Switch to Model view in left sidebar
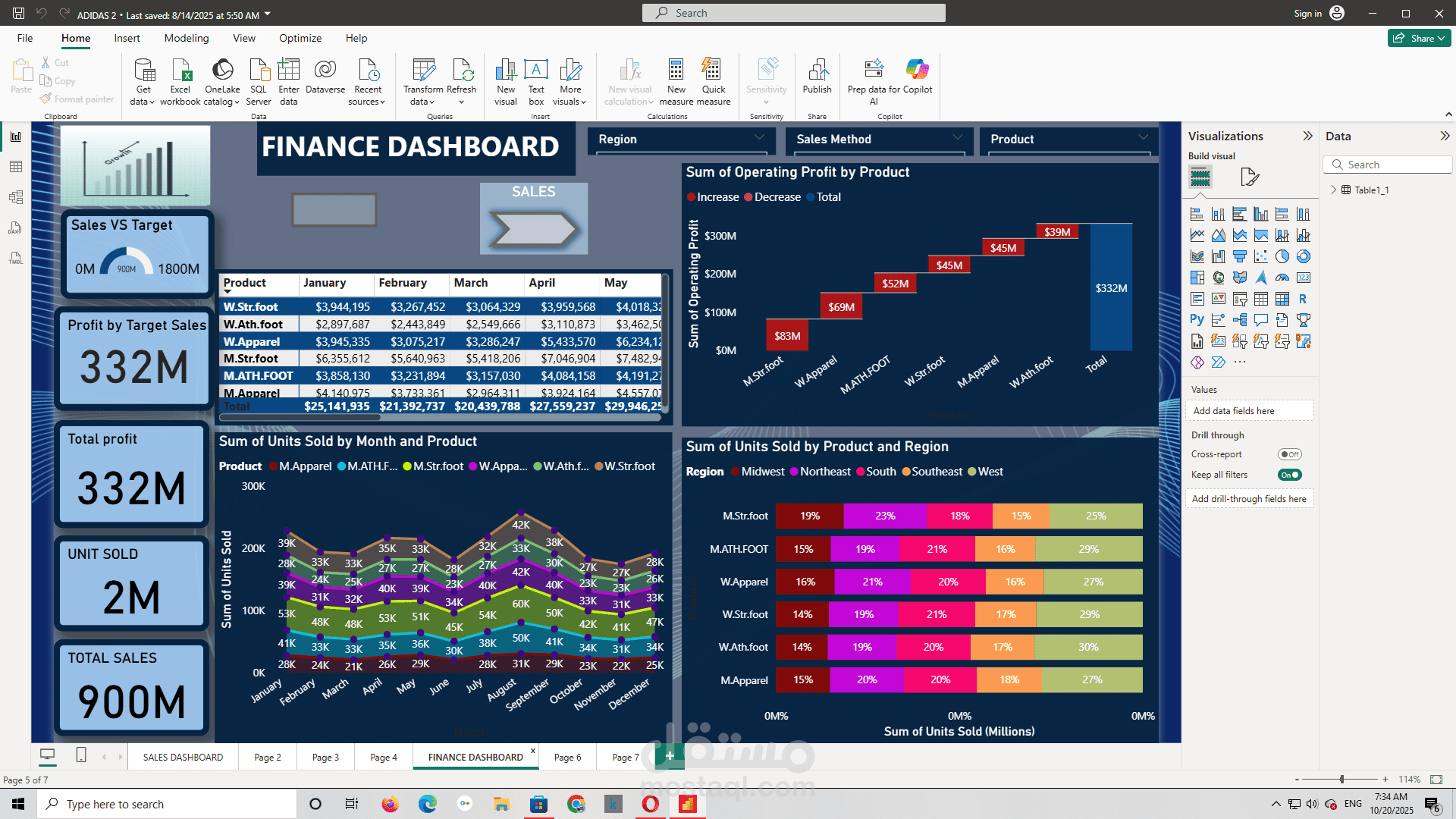Image resolution: width=1456 pixels, height=819 pixels. pos(16,197)
